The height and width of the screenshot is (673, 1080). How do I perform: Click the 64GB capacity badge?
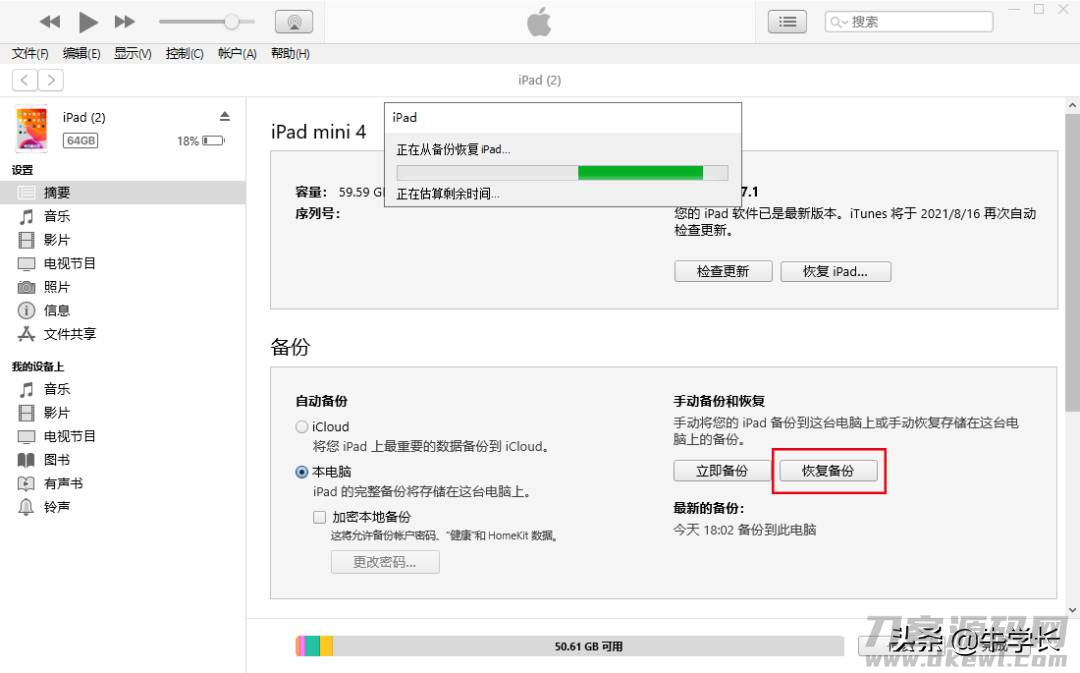81,141
